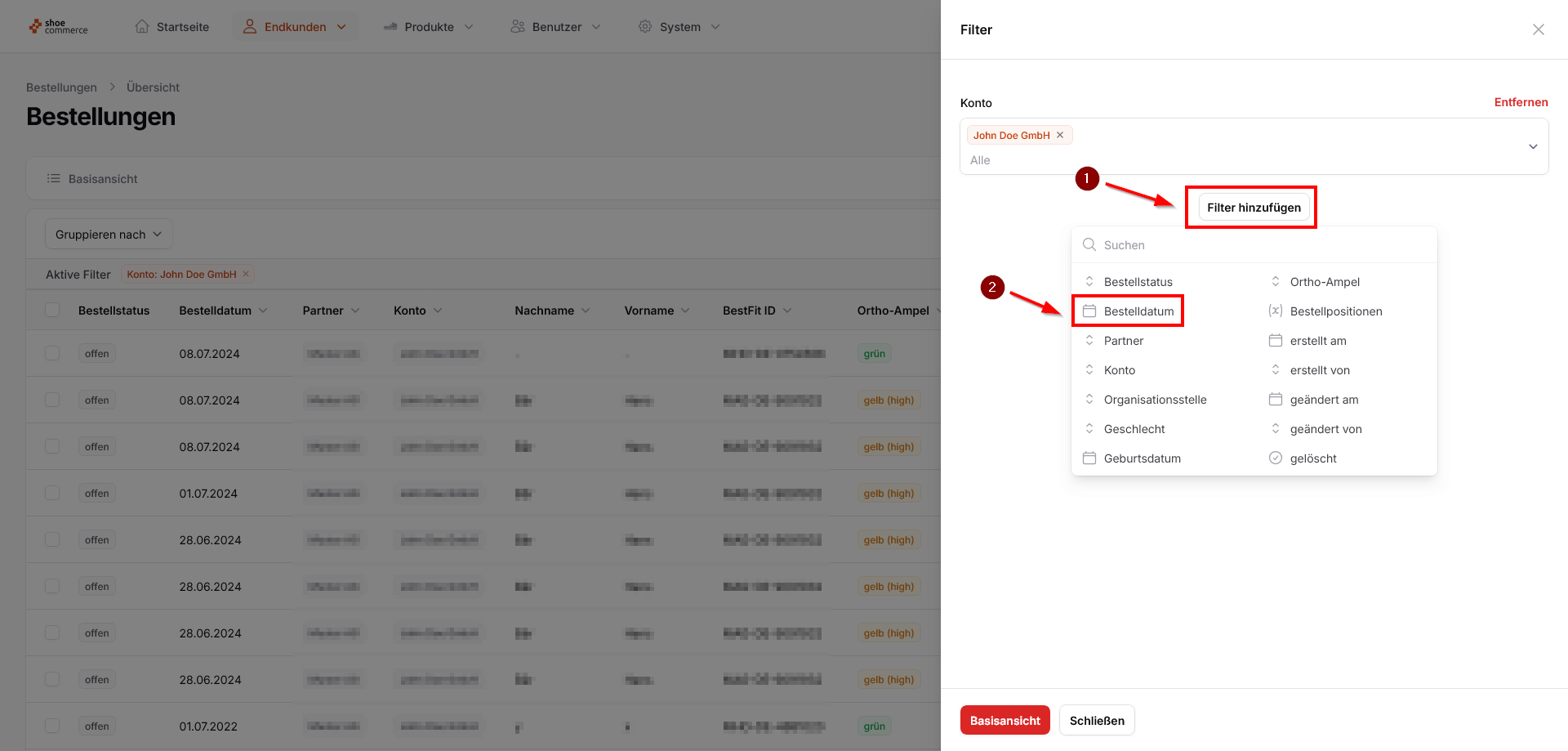The image size is (1568, 751).
Task: Click the Bestellungen breadcrumb link
Action: (x=61, y=87)
